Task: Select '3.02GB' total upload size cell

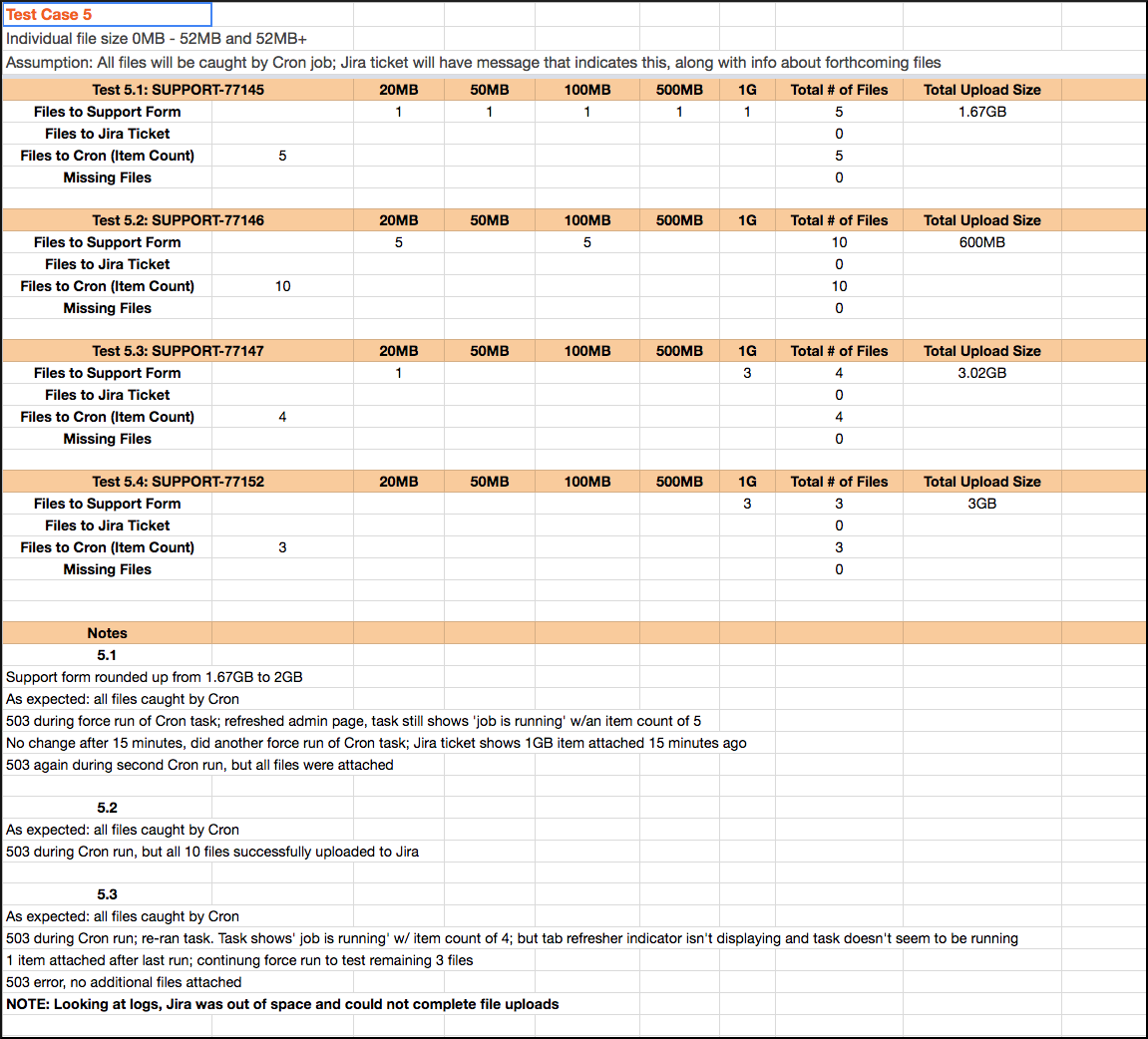Action: pyautogui.click(x=981, y=373)
